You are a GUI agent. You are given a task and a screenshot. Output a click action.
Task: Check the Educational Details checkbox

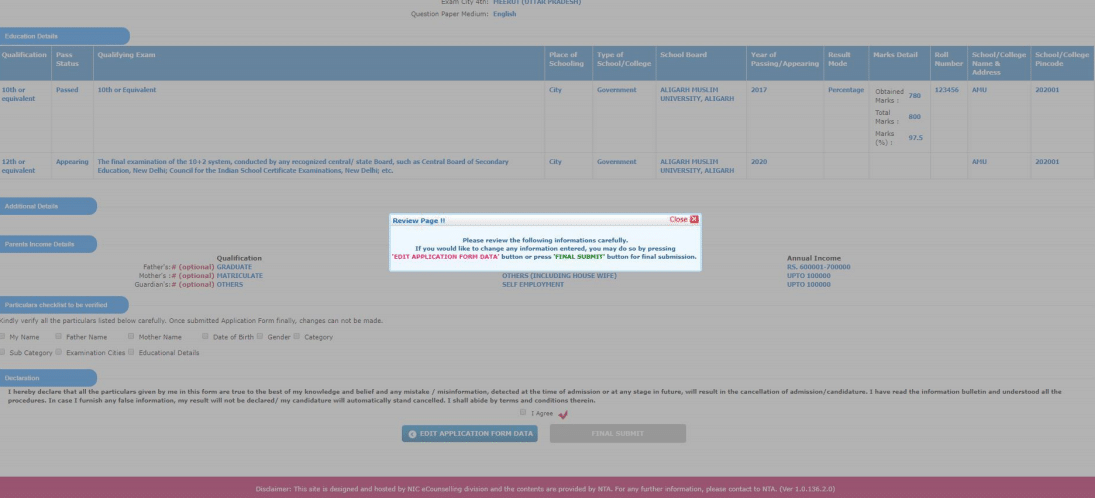[131, 352]
